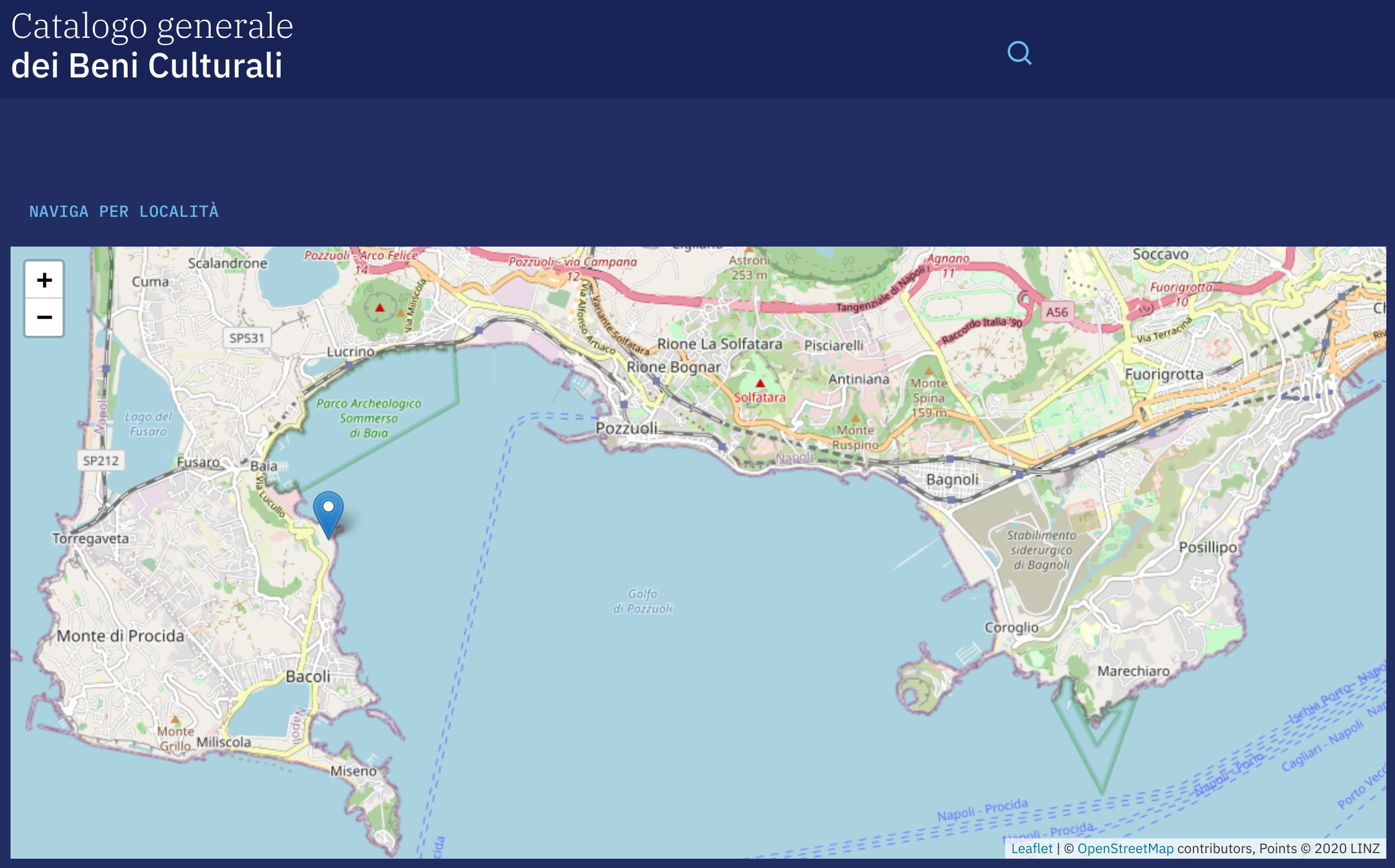Click the Fuorigrotta district label
The image size is (1395, 868).
1163,374
